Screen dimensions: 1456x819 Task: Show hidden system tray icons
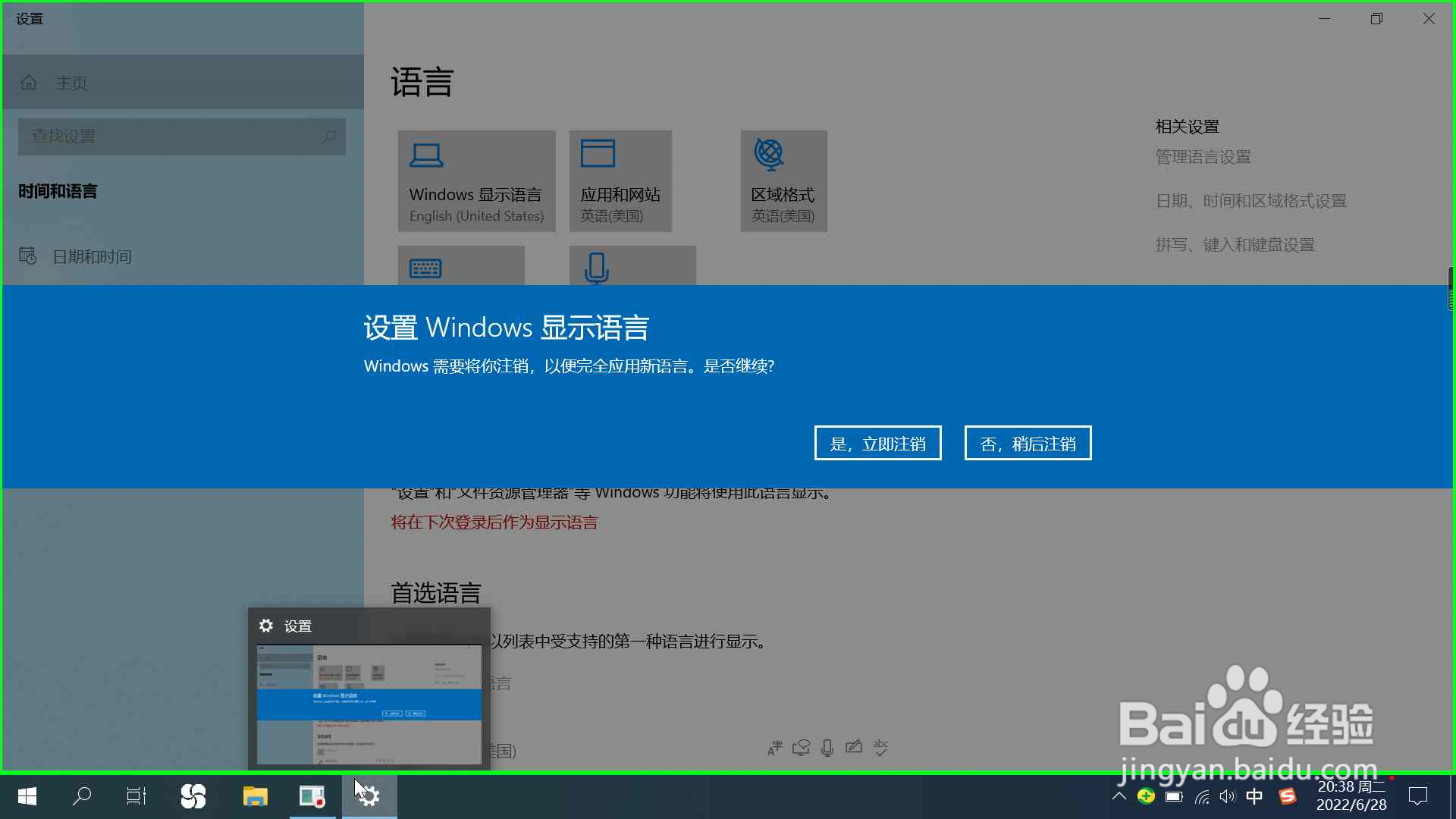pyautogui.click(x=1119, y=796)
